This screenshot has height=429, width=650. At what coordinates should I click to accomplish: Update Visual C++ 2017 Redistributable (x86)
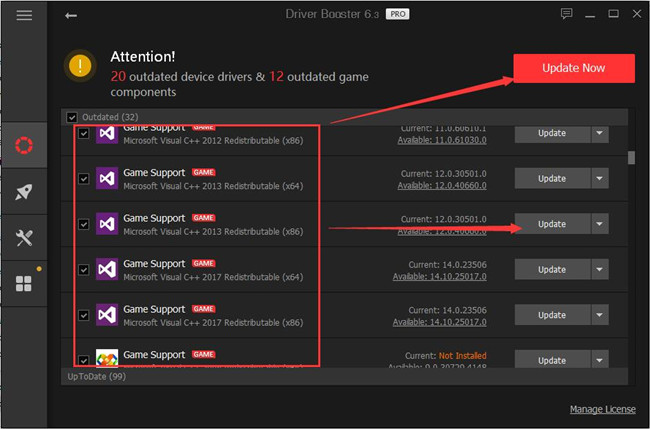552,315
